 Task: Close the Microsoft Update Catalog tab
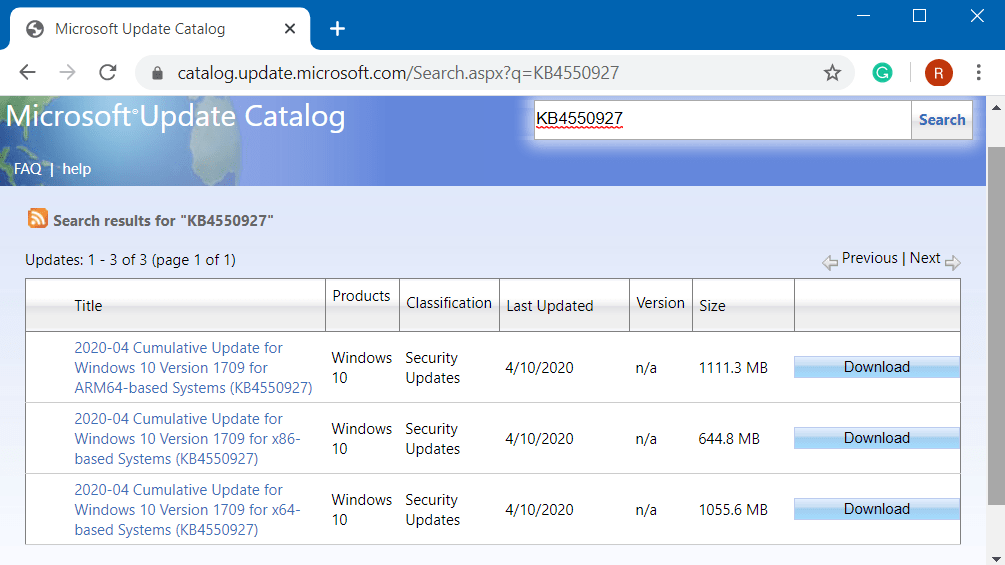(290, 29)
